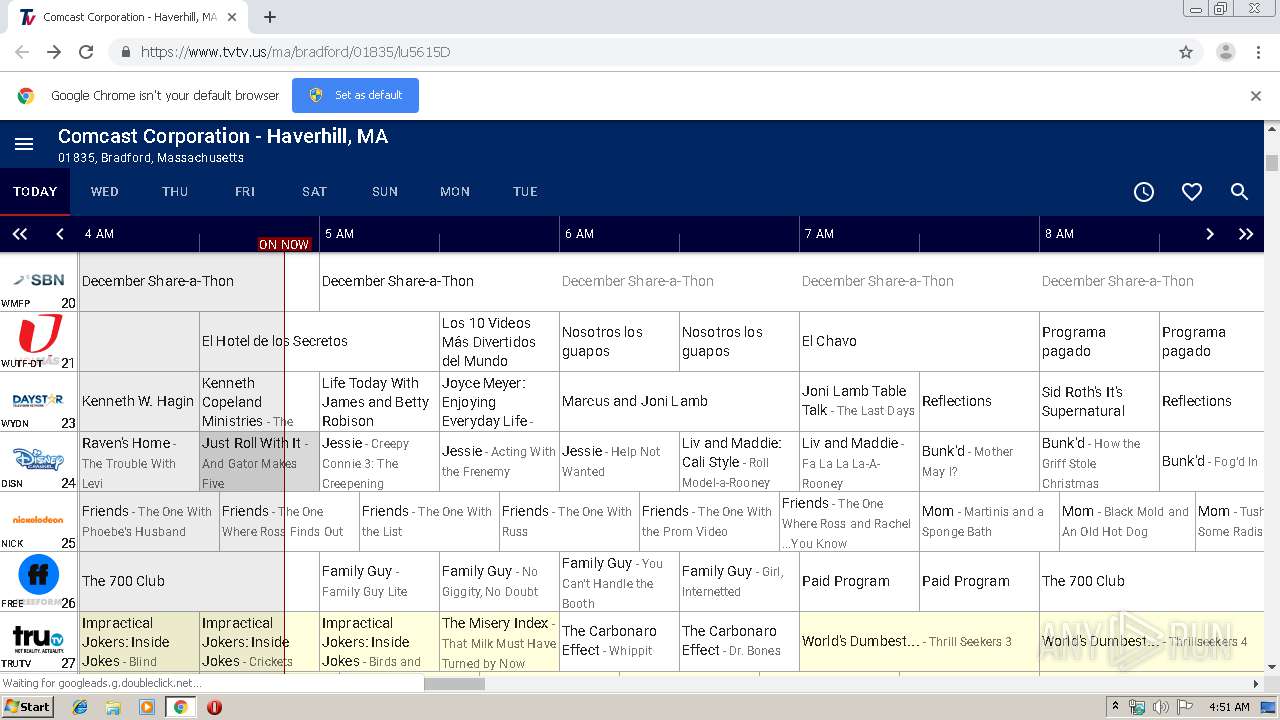Click the Windows Start button
This screenshot has height=720, width=1280.
click(x=28, y=707)
